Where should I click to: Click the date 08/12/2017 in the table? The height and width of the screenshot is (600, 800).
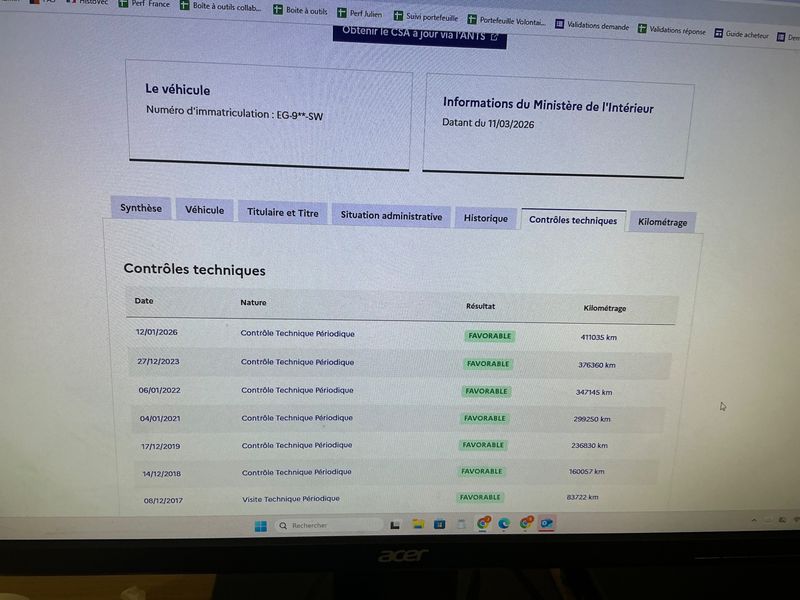click(x=163, y=501)
